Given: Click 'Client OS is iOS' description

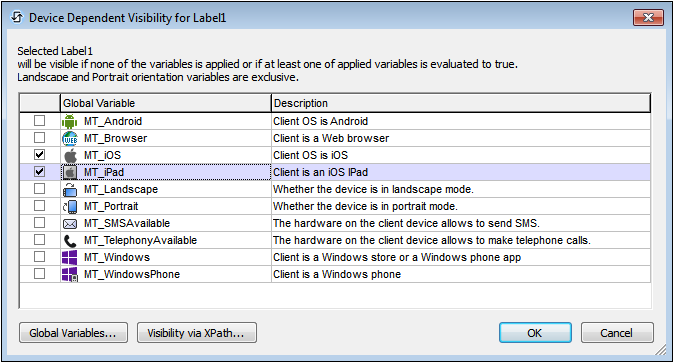Looking at the screenshot, I should pyautogui.click(x=310, y=155).
